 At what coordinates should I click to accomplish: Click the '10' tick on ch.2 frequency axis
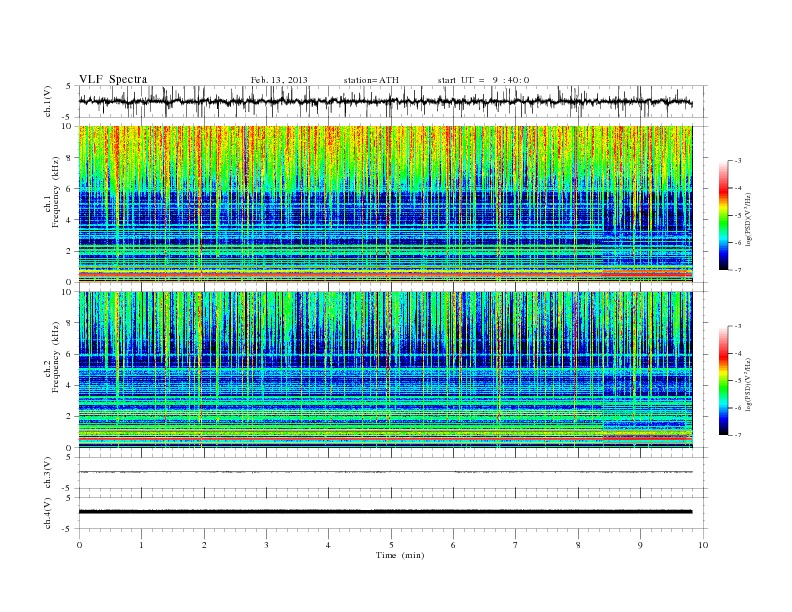tap(67, 292)
